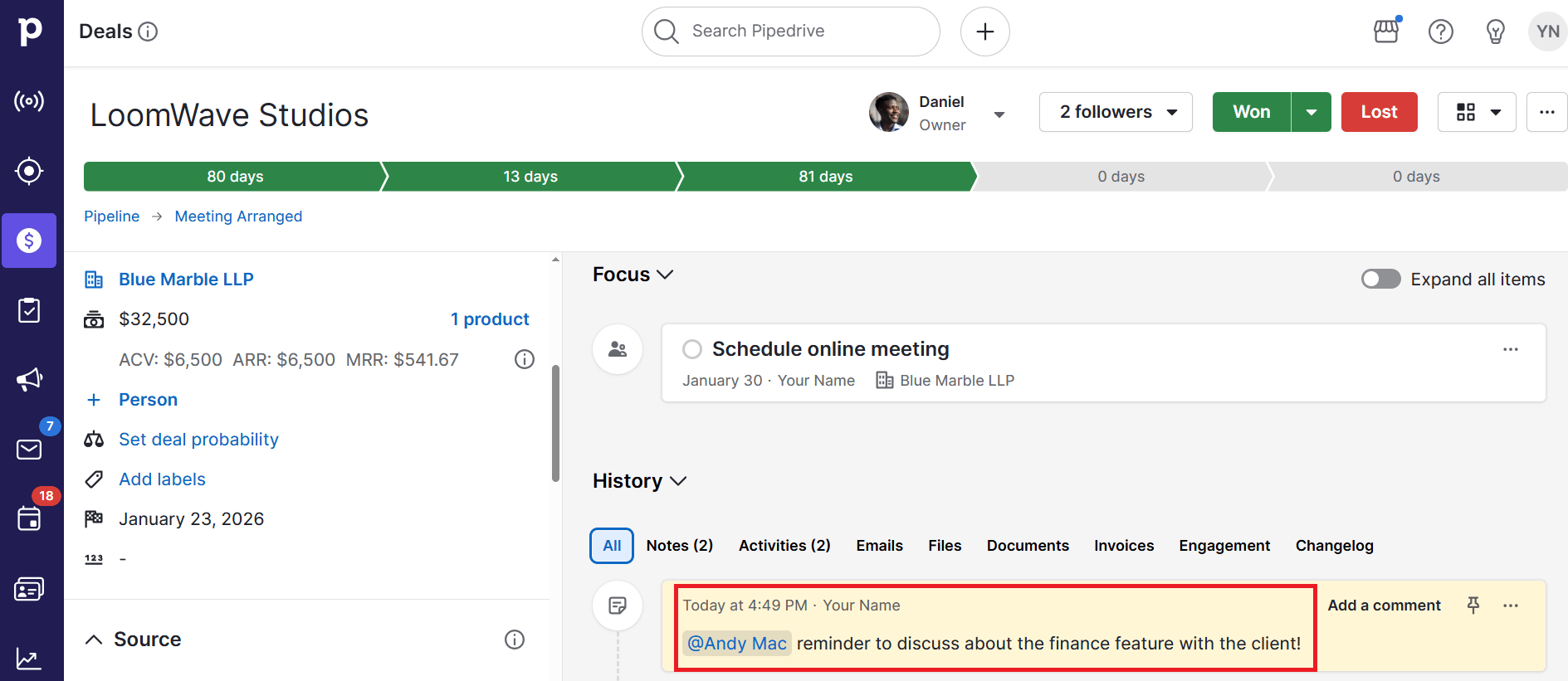
Task: Mark Schedule online meeting as done
Action: coord(692,349)
